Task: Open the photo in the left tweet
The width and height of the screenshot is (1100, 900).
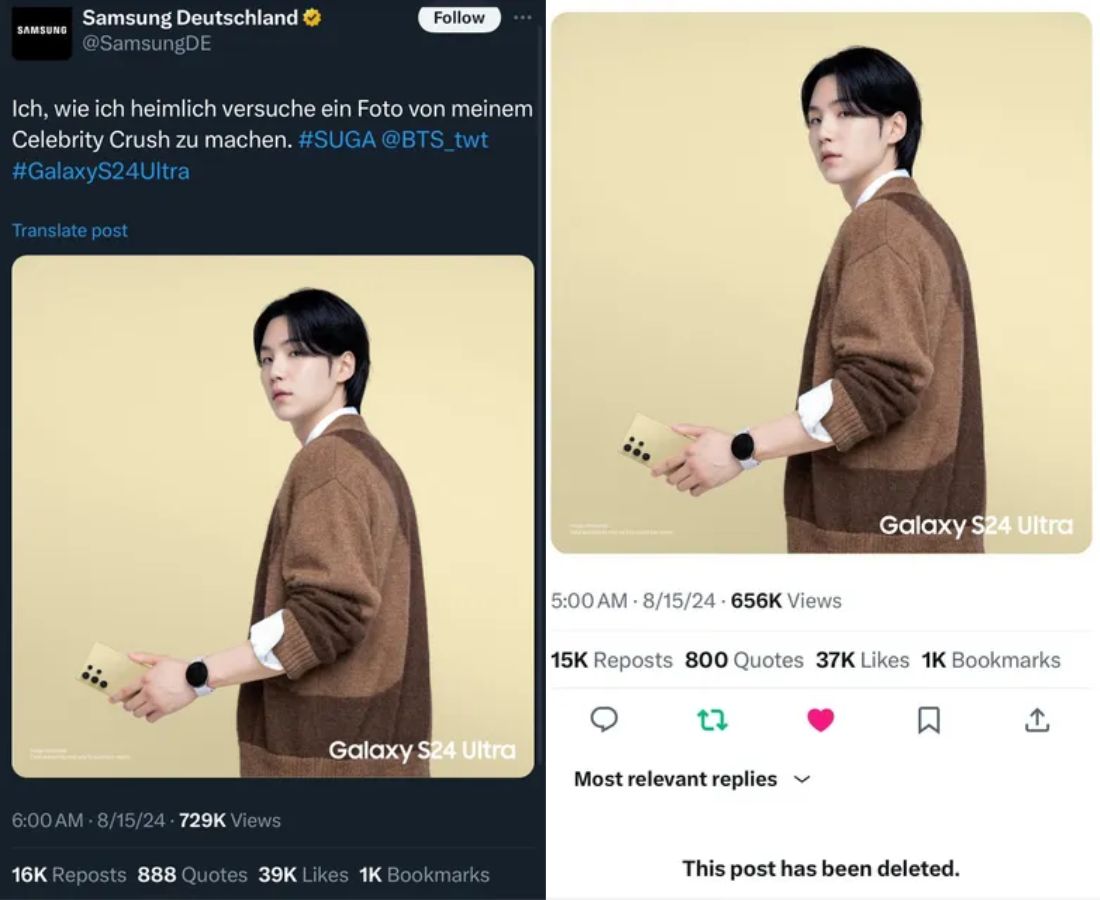Action: click(273, 516)
